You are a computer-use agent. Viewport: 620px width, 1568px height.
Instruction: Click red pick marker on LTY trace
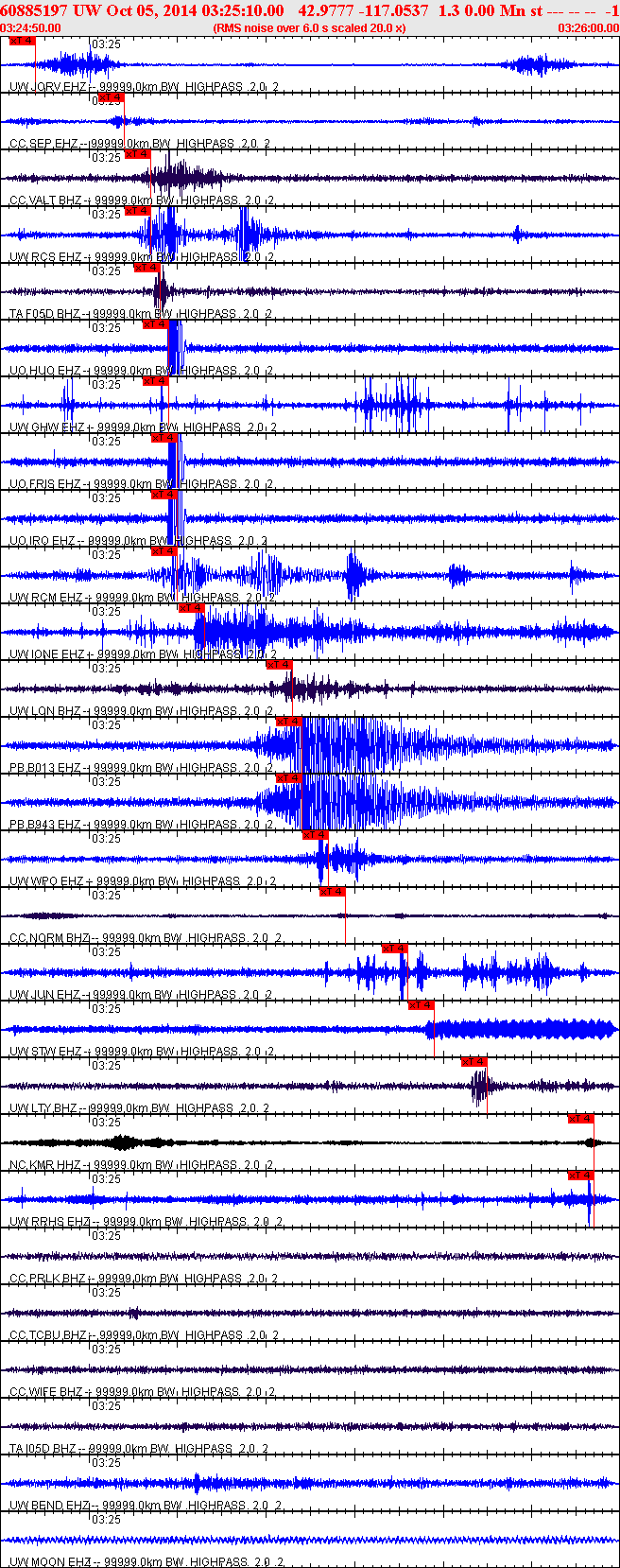[x=474, y=1062]
